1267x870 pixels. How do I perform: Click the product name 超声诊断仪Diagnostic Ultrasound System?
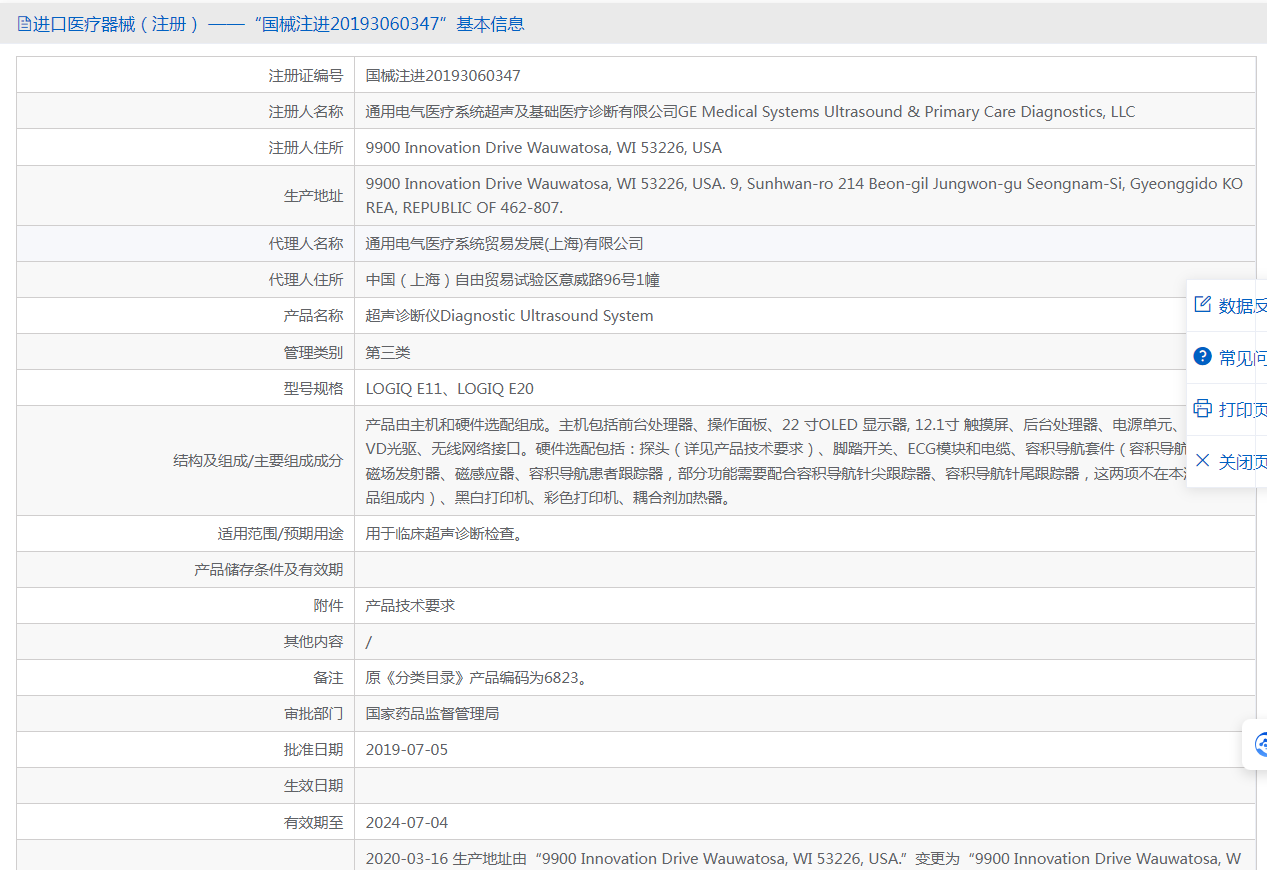point(510,316)
